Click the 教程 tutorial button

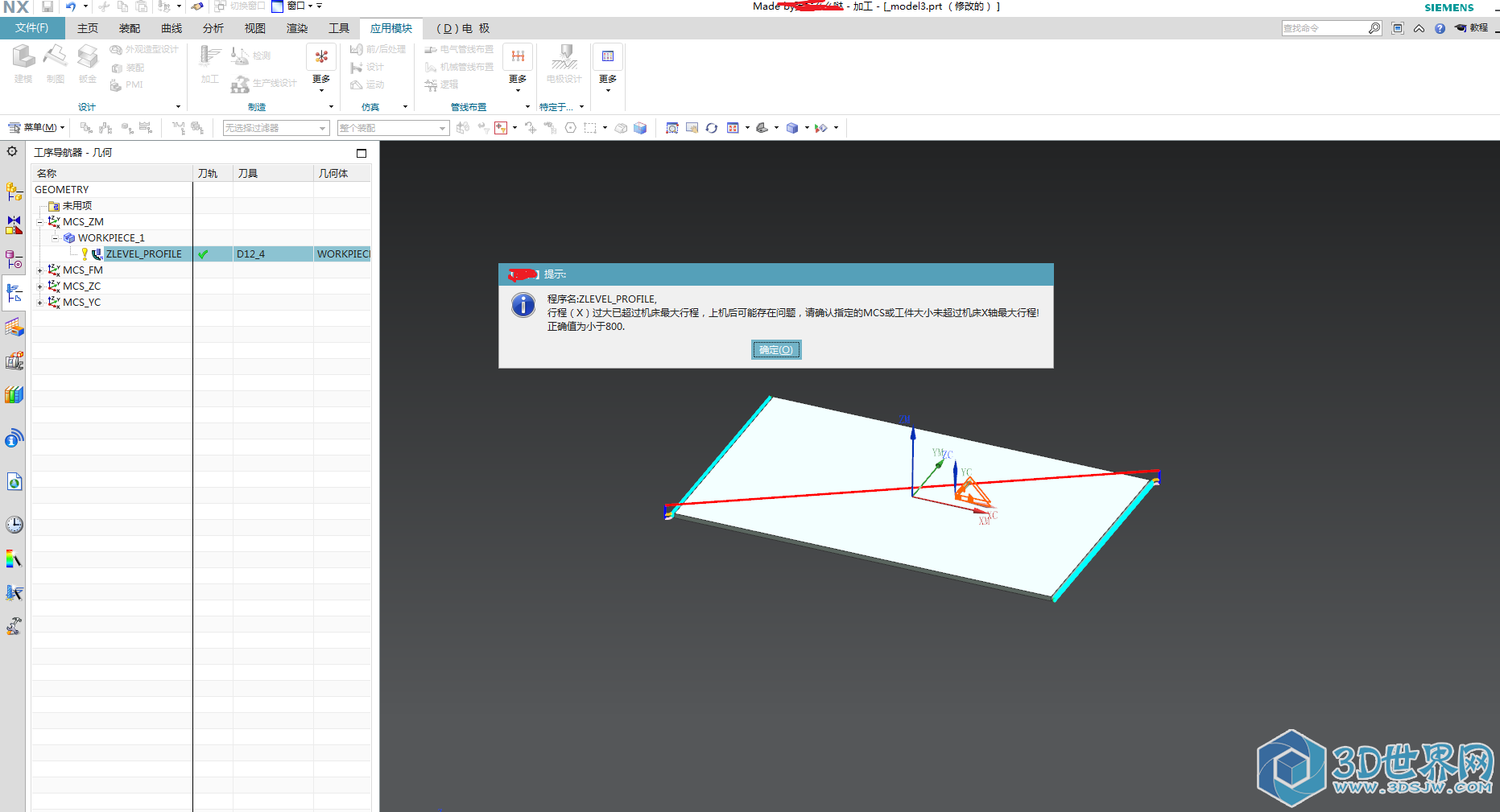point(1472,28)
